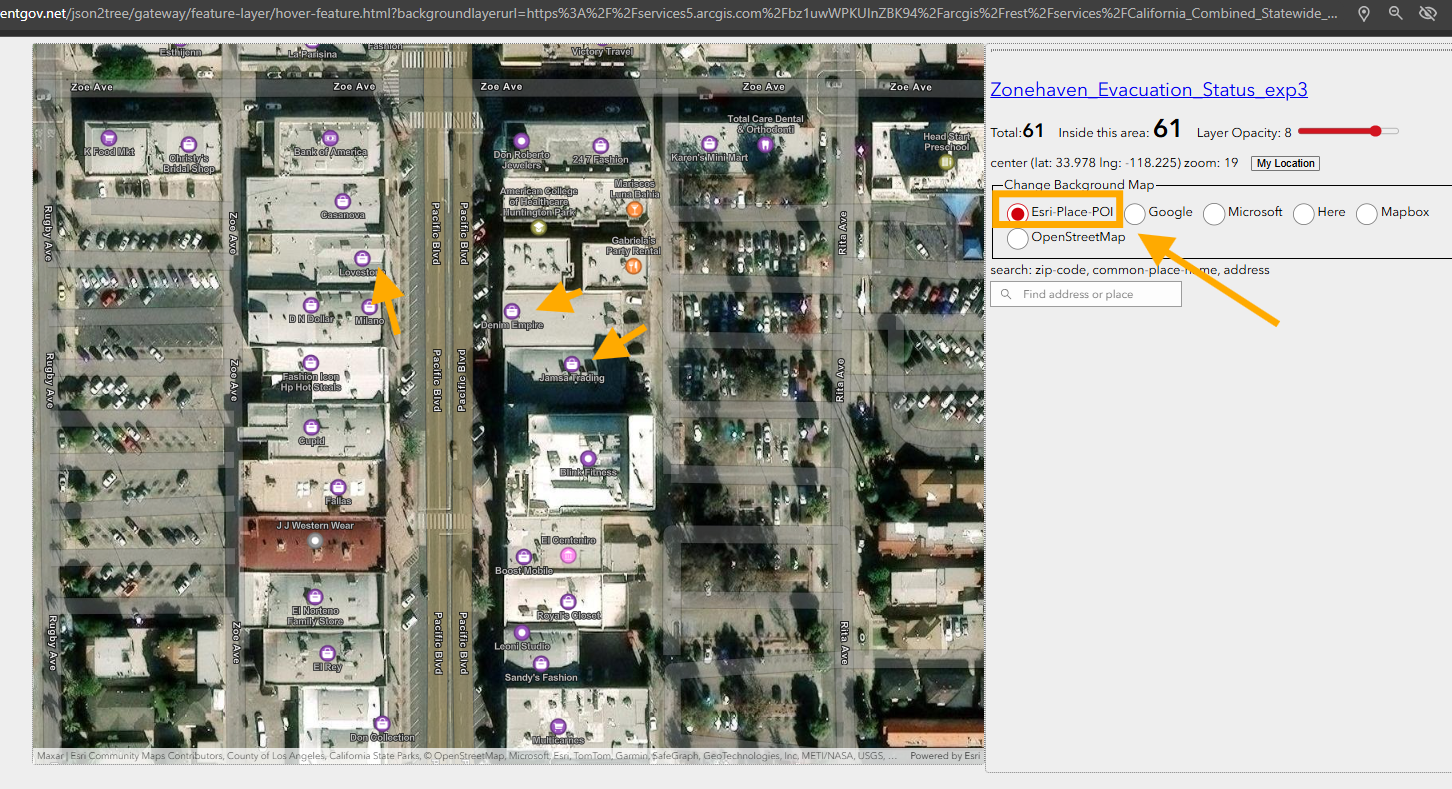Viewport: 1452px width, 789px height.
Task: Select the Milano shop marker
Action: (x=369, y=307)
